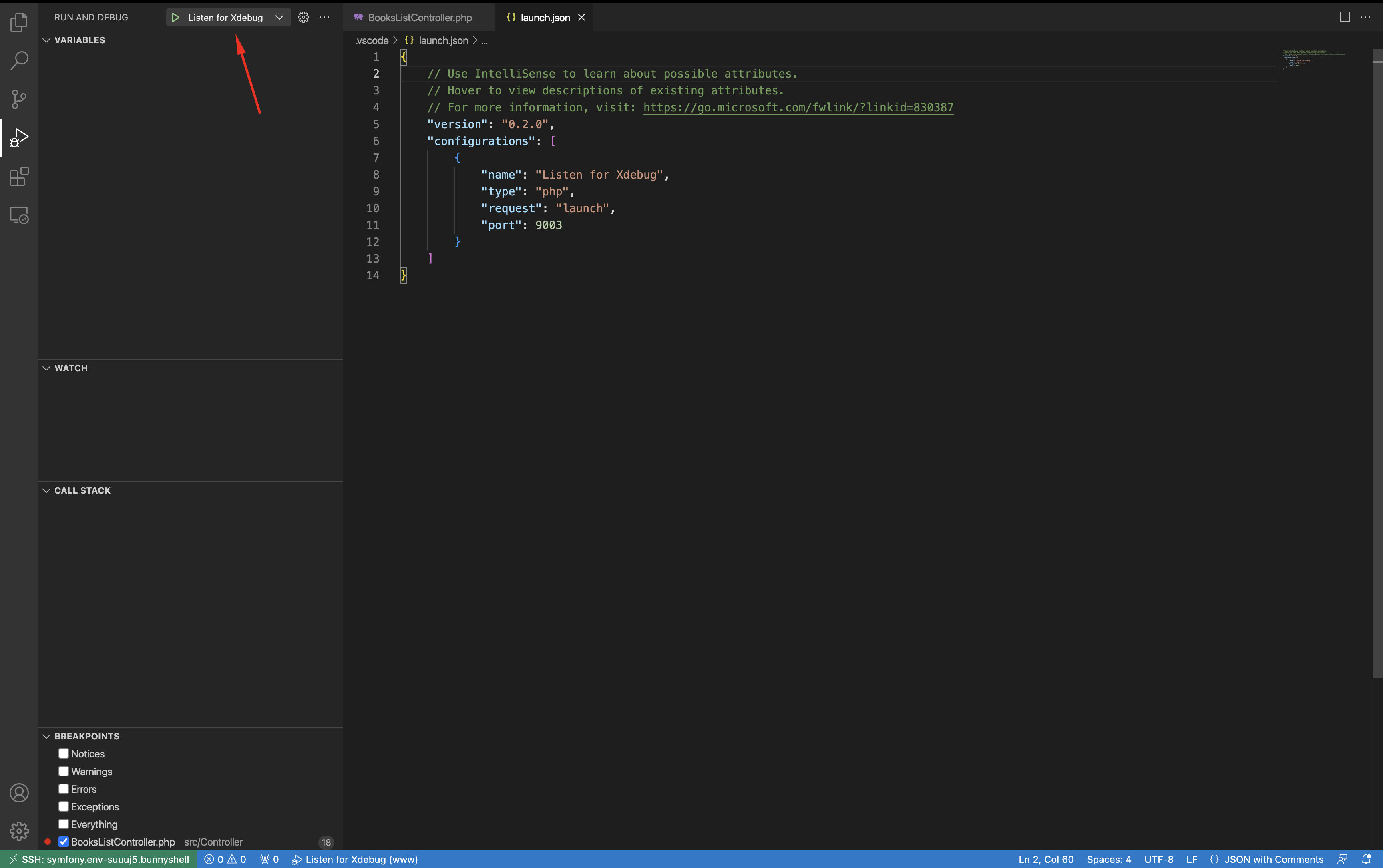Enable the Errors breakpoint checkbox
Viewport: 1383px width, 868px height.
pyautogui.click(x=64, y=789)
